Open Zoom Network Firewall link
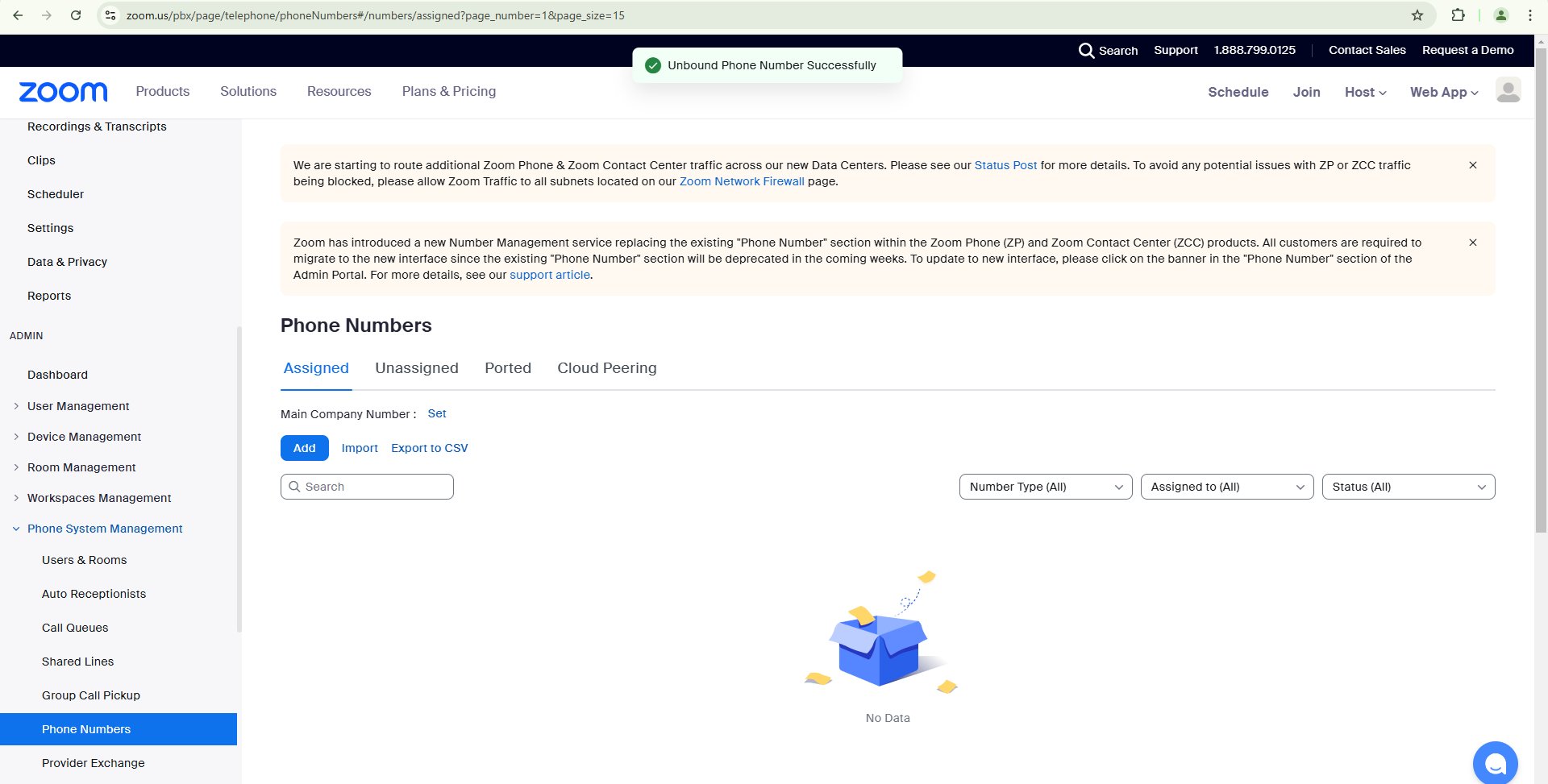The width and height of the screenshot is (1548, 784). point(742,181)
